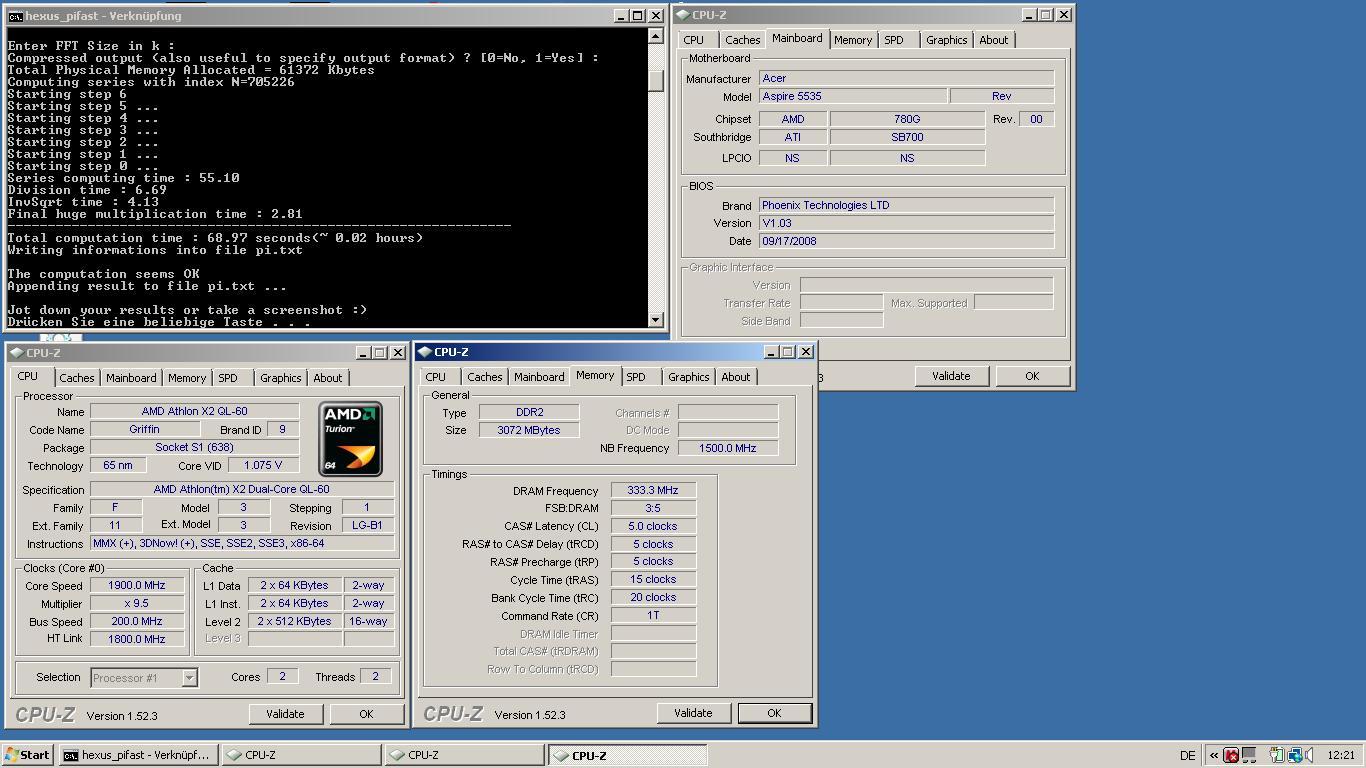Open About tab in Memory window
The height and width of the screenshot is (768, 1366).
click(x=735, y=377)
